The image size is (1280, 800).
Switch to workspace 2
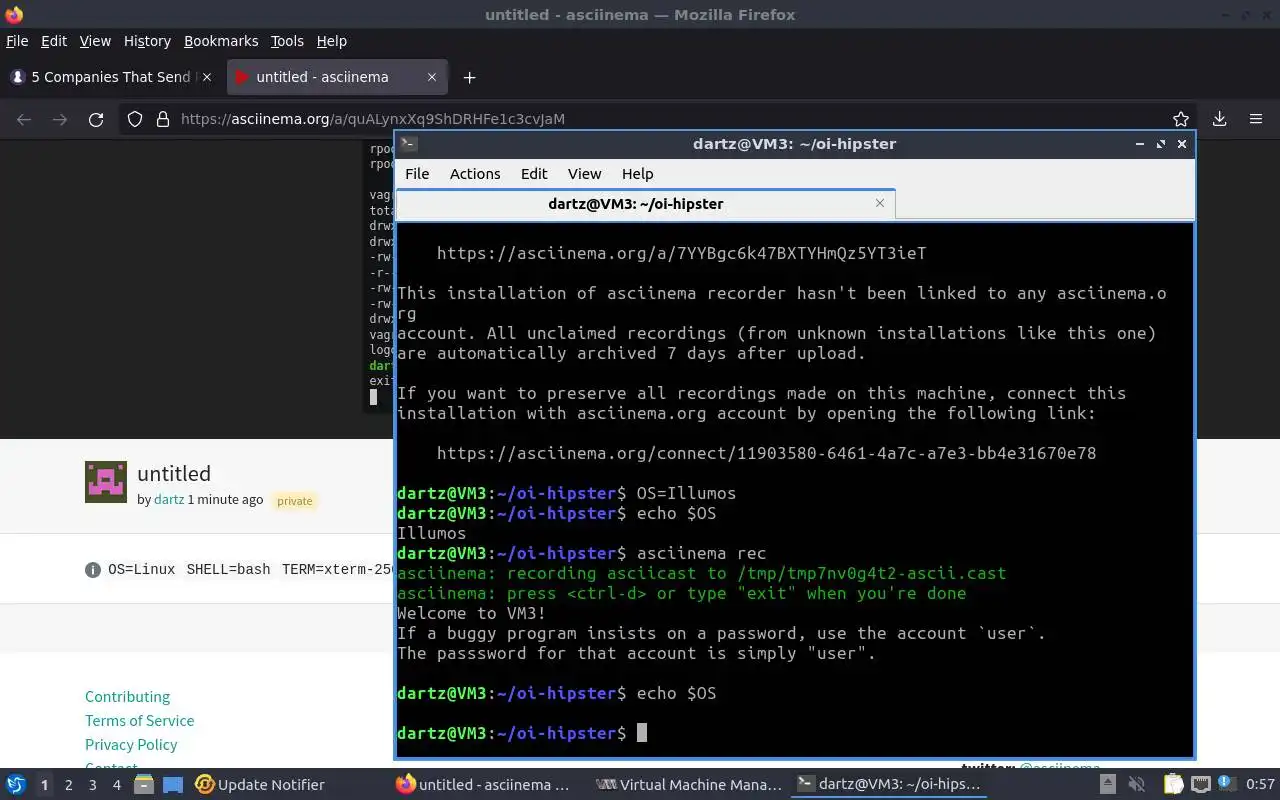coord(69,785)
